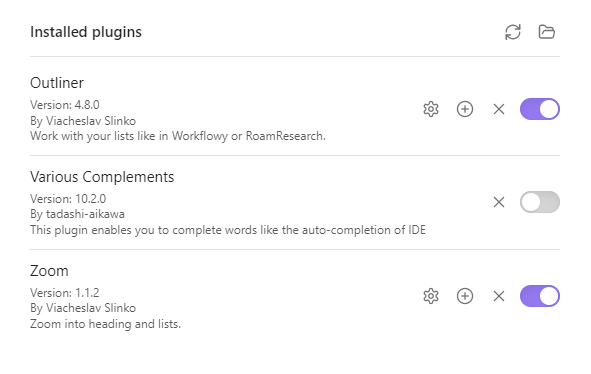Click the Workflowy or RoamResearch description text

coord(178,136)
